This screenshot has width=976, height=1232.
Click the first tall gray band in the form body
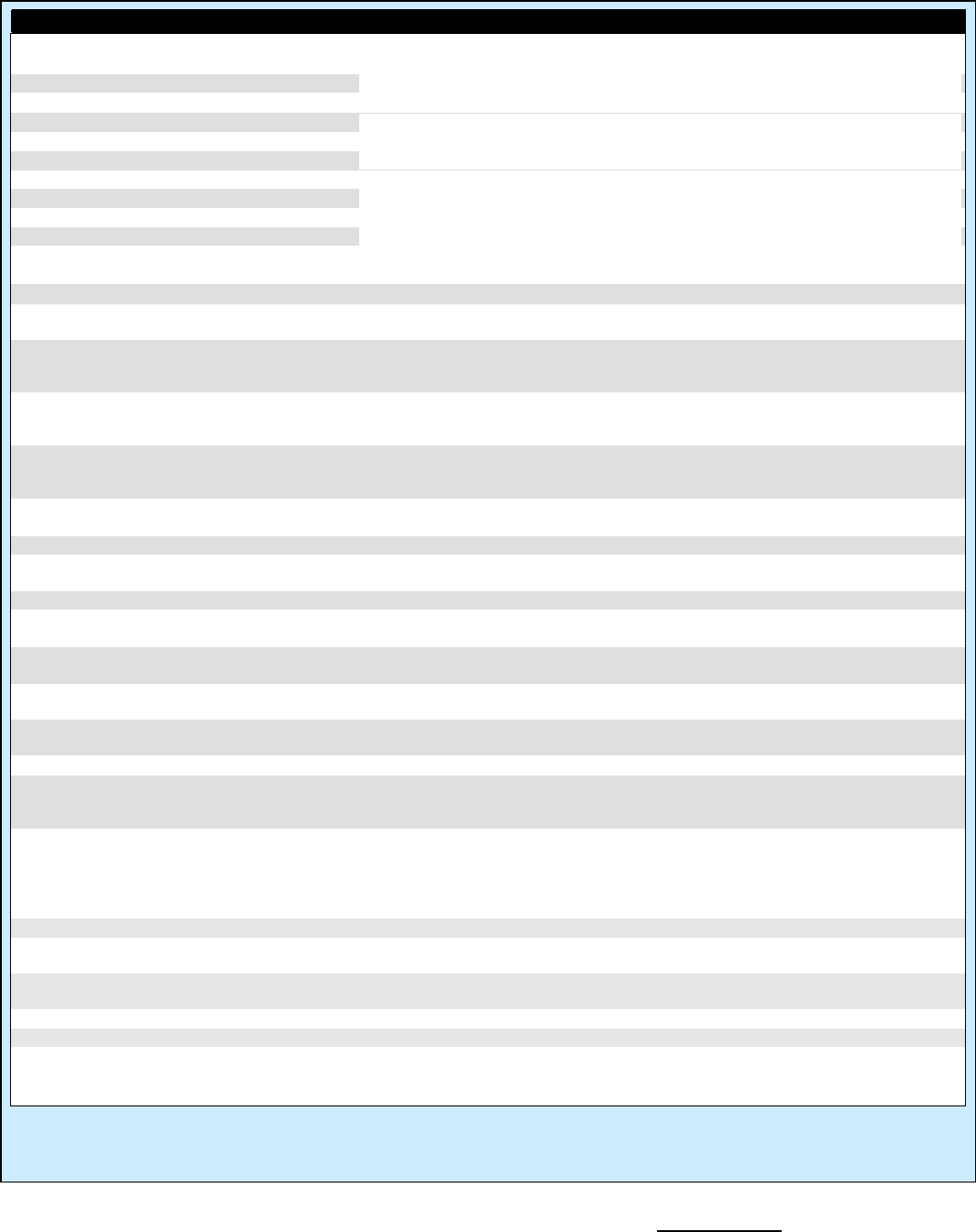click(488, 366)
